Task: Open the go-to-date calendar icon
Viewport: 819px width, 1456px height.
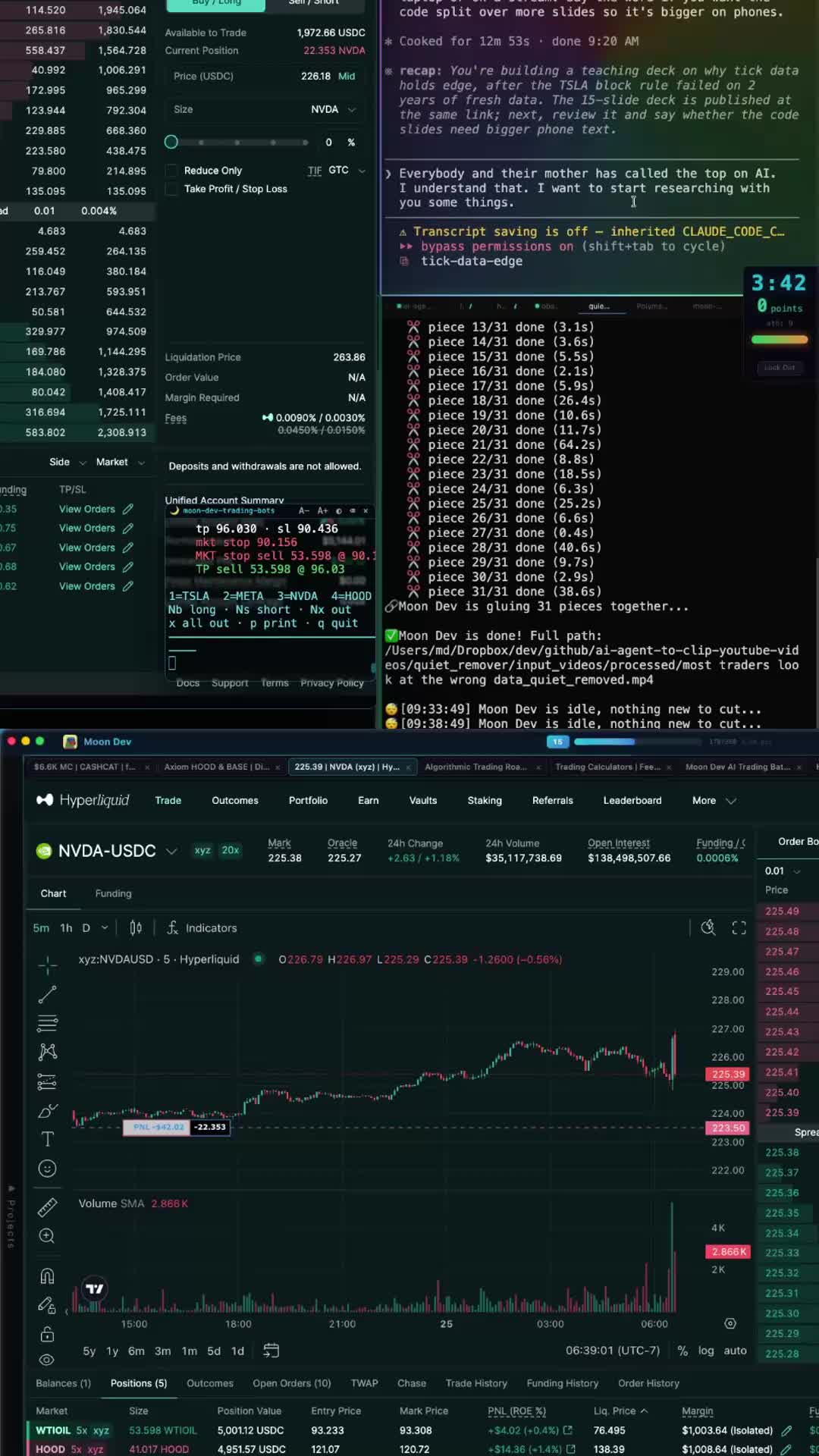Action: (271, 1351)
